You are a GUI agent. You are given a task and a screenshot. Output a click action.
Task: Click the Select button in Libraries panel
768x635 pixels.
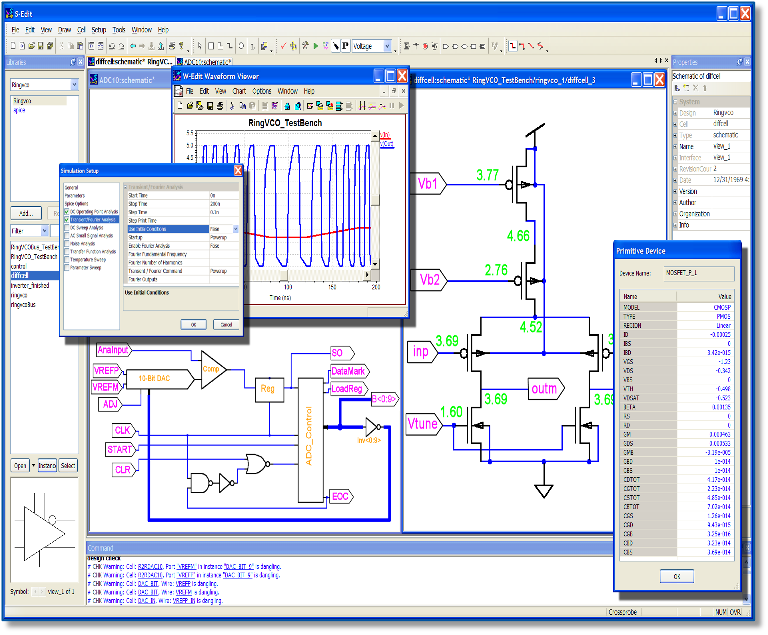68,465
